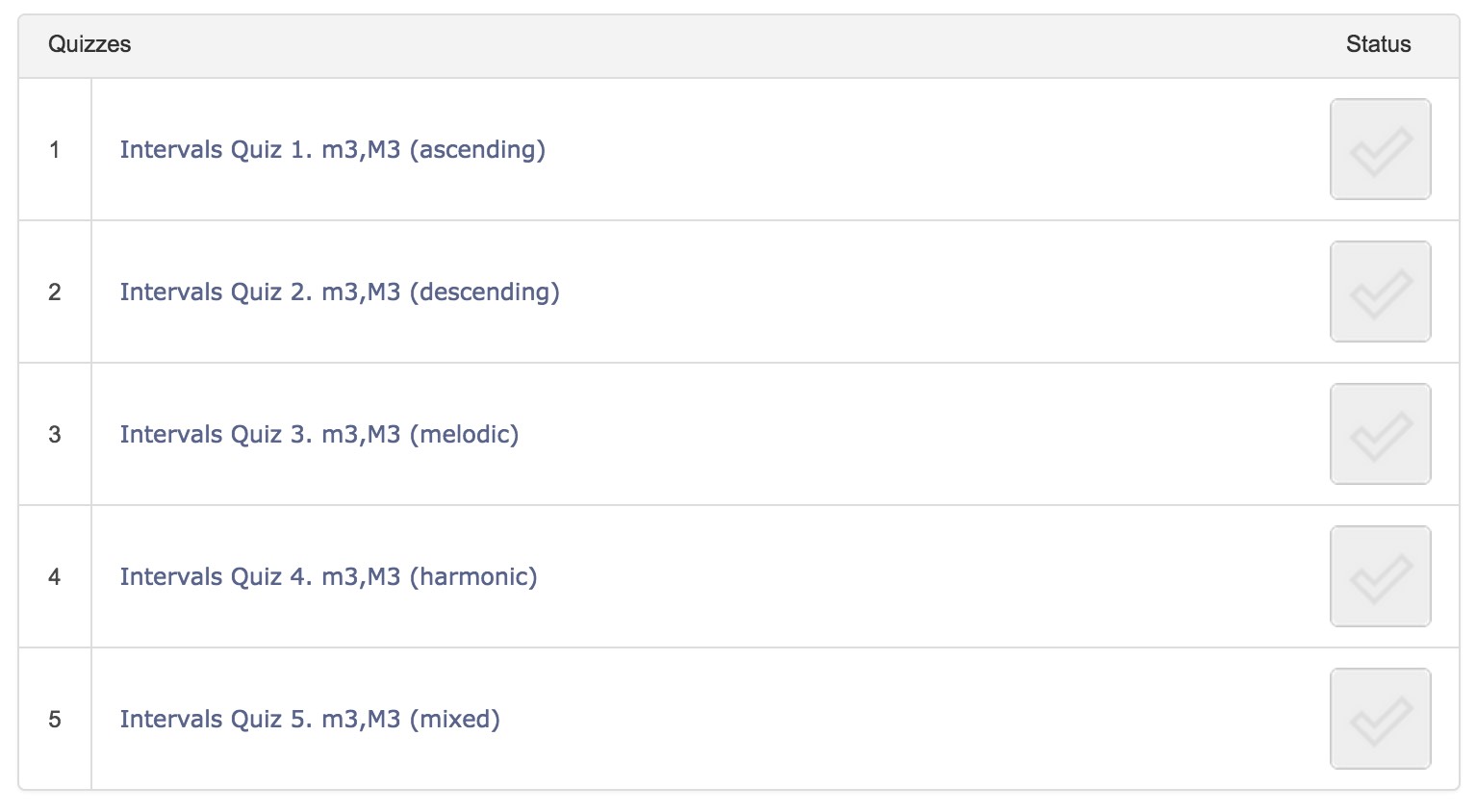Select row number 1 cell

[55, 149]
